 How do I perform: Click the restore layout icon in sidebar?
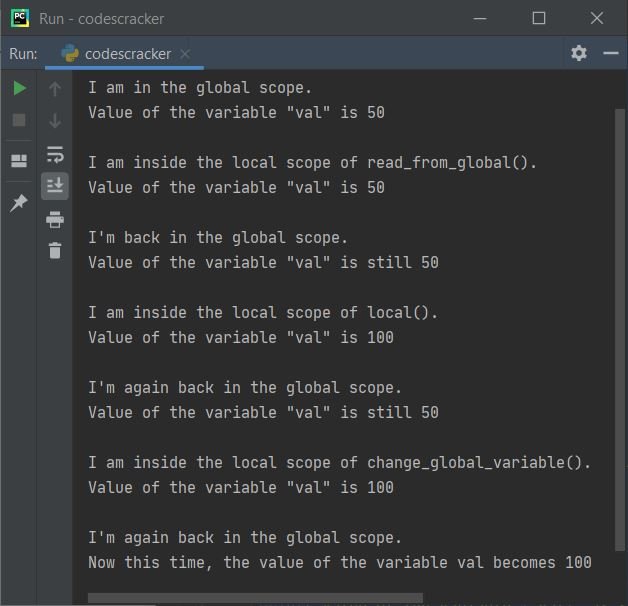click(x=19, y=161)
